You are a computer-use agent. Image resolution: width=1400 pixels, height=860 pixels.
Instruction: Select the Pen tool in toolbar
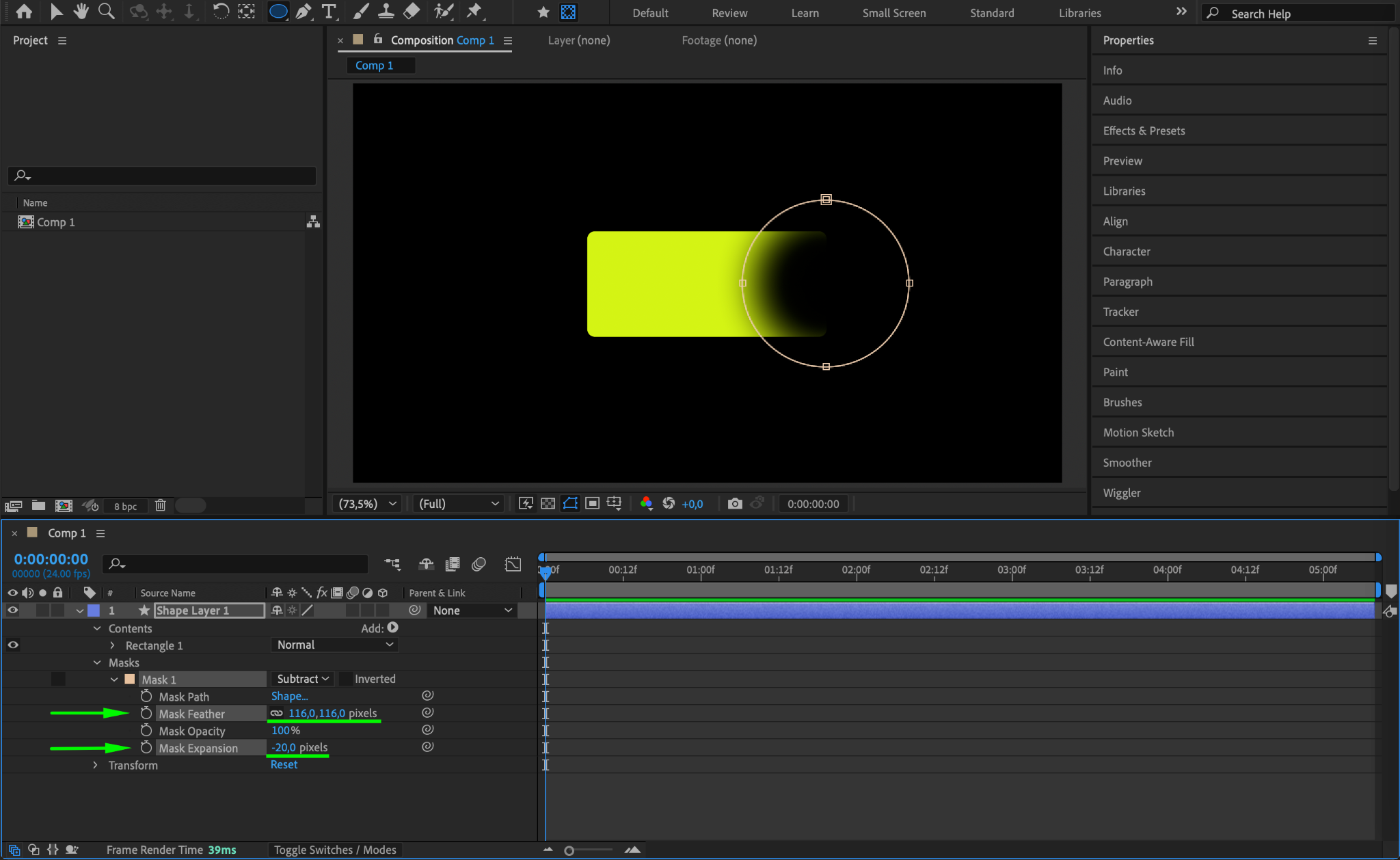click(304, 12)
